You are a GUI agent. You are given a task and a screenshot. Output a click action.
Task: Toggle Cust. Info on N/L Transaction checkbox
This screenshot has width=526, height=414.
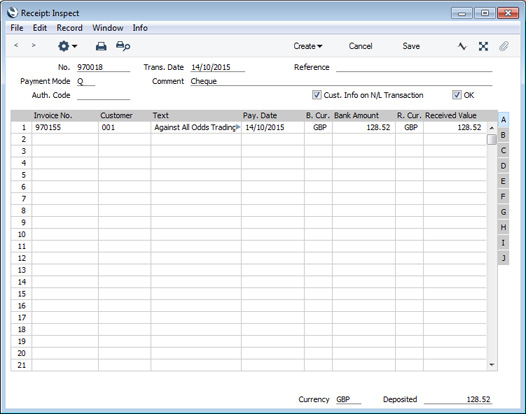[316, 95]
